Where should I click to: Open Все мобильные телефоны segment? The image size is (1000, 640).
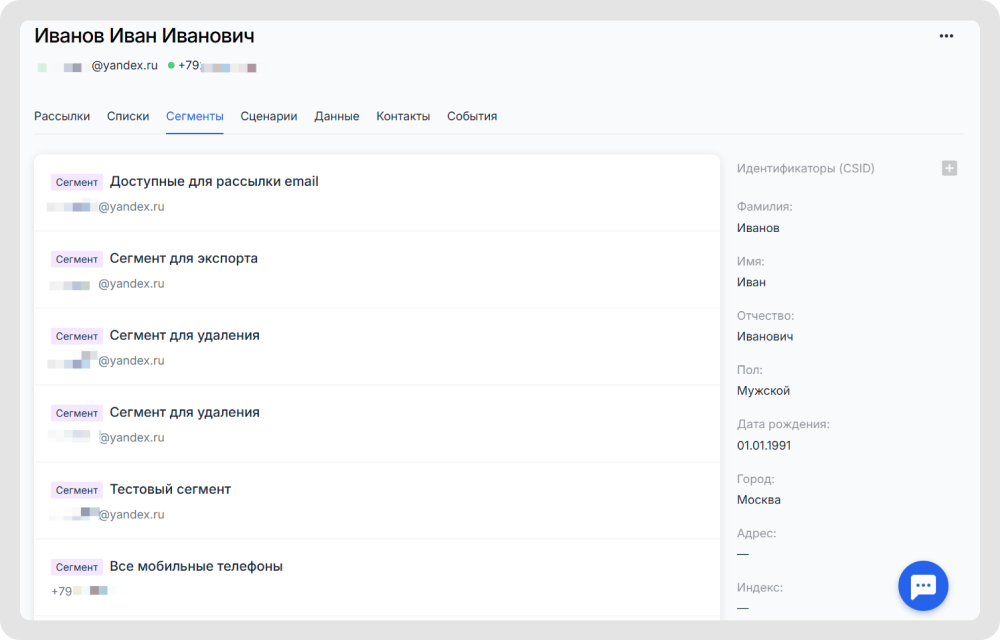[x=196, y=567]
